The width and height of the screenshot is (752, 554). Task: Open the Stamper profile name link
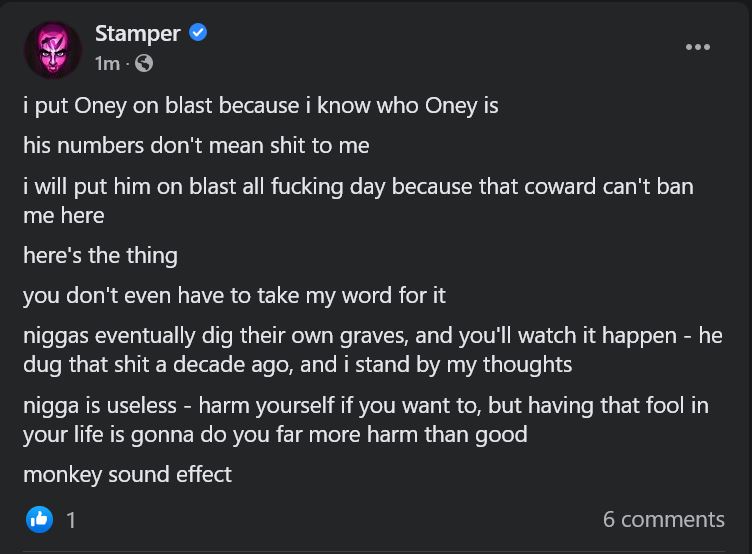(x=137, y=33)
